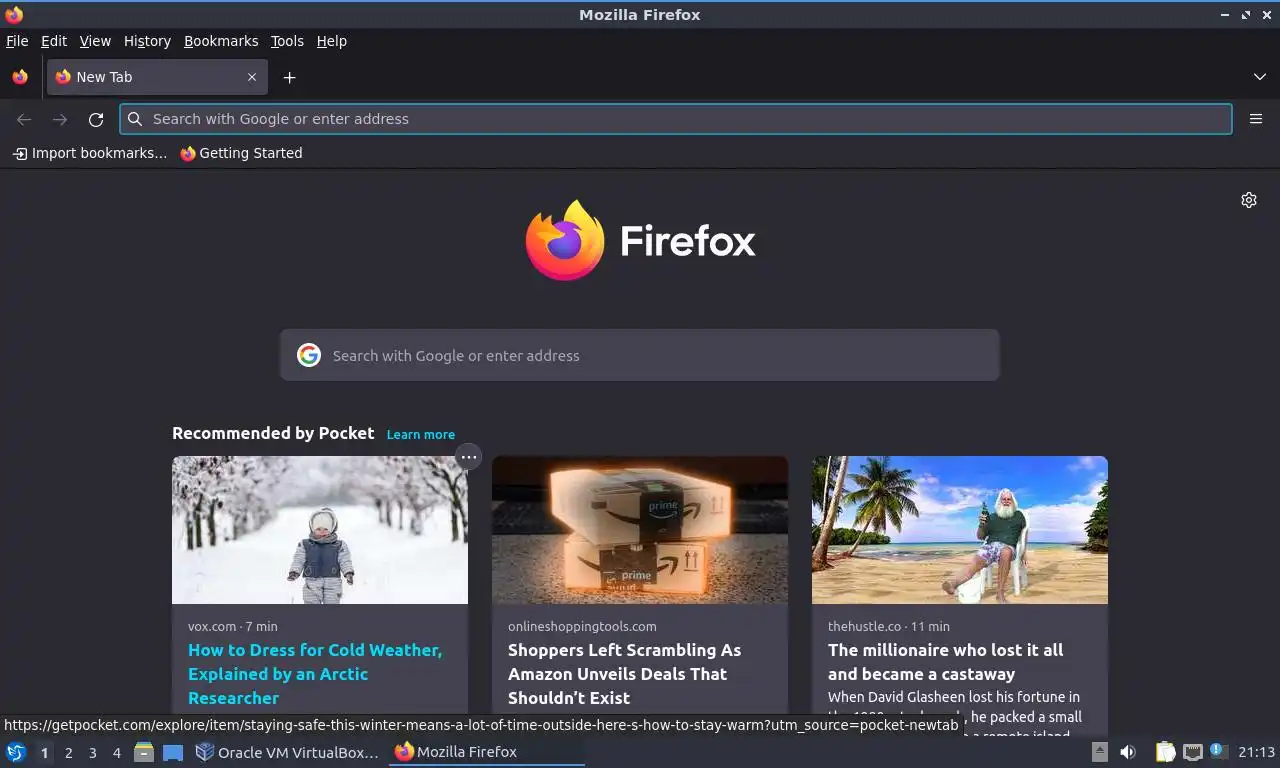The width and height of the screenshot is (1280, 768).
Task: Open Shoppers Left Scrambling Amazon article
Action: point(625,674)
